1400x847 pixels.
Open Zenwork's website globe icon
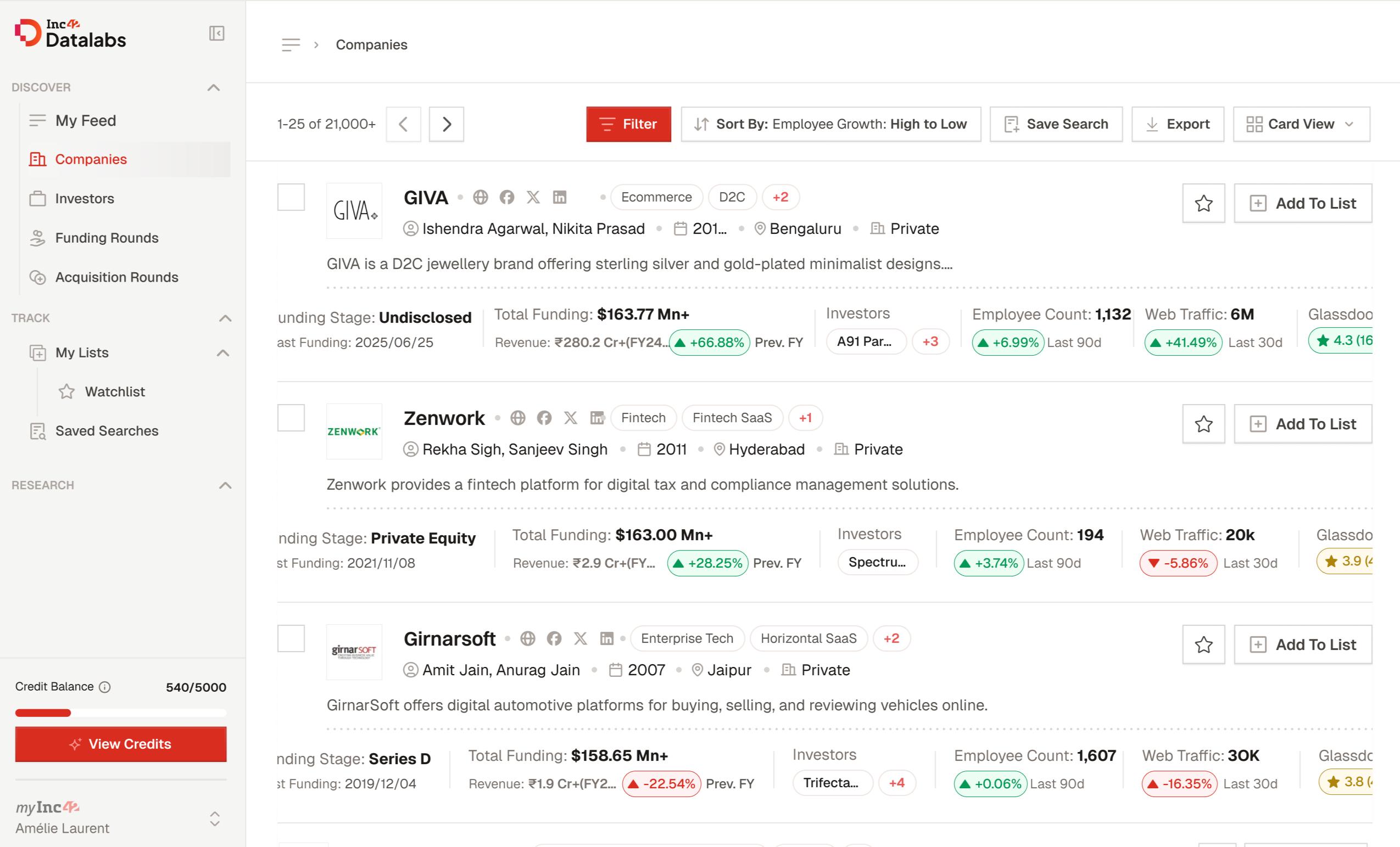517,418
